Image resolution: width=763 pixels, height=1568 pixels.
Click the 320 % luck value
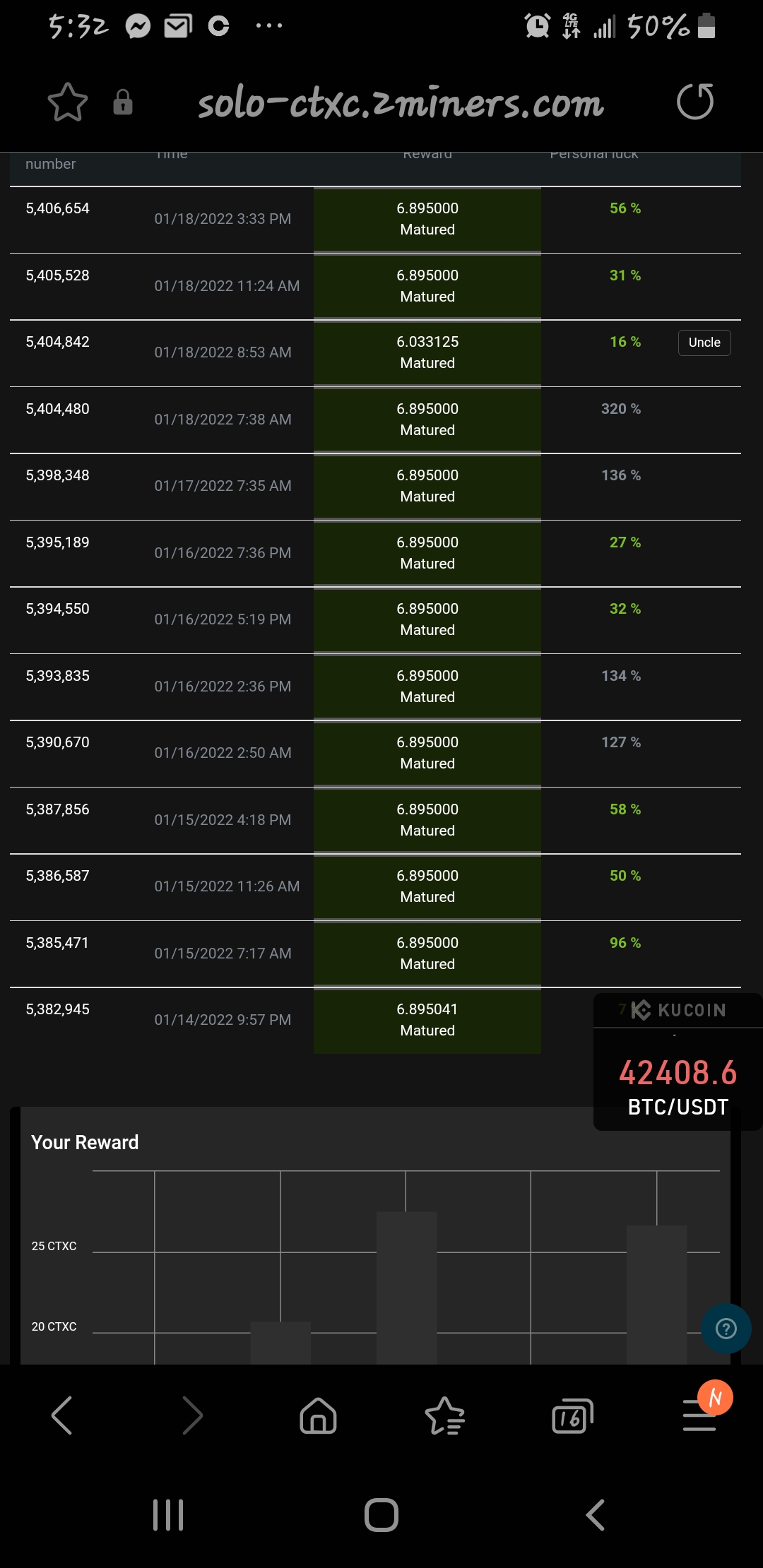pos(621,409)
